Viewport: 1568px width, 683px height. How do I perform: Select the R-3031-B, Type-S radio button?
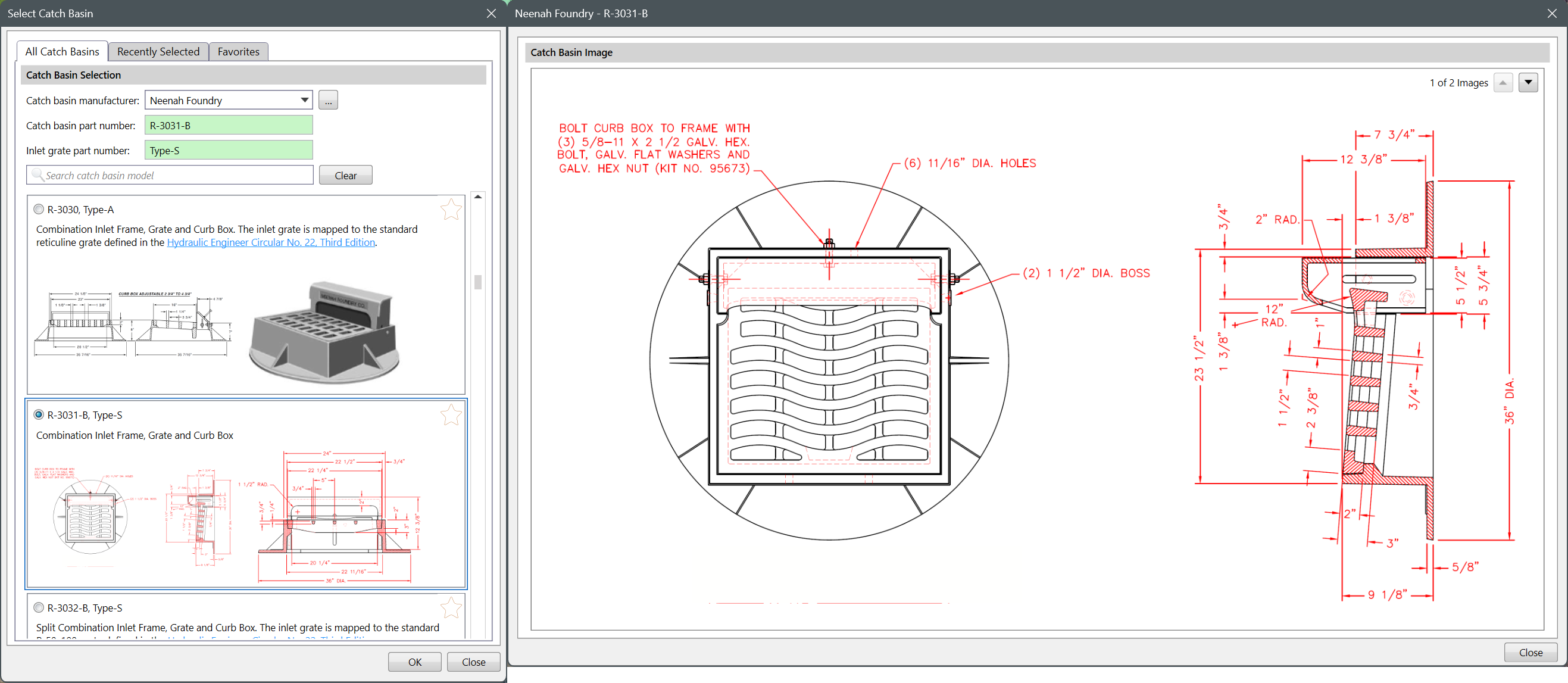pos(39,414)
